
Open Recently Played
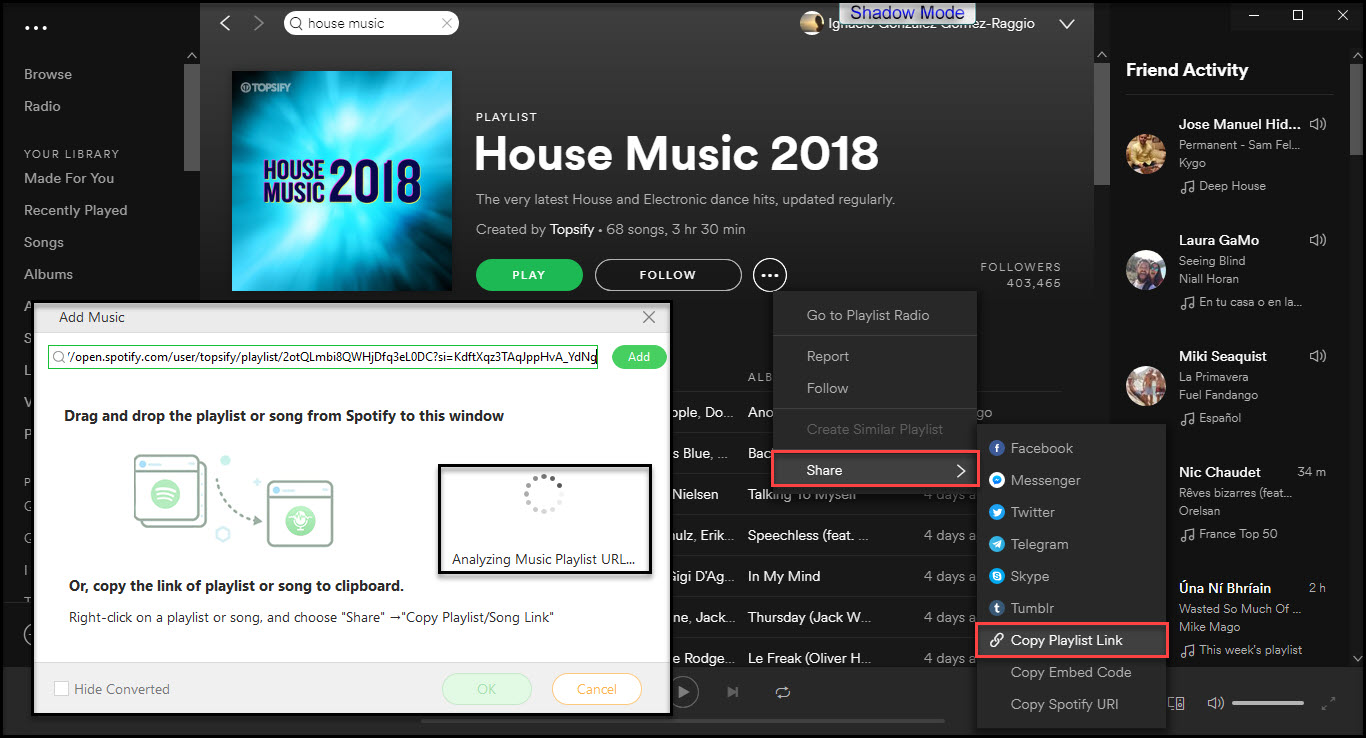[76, 210]
